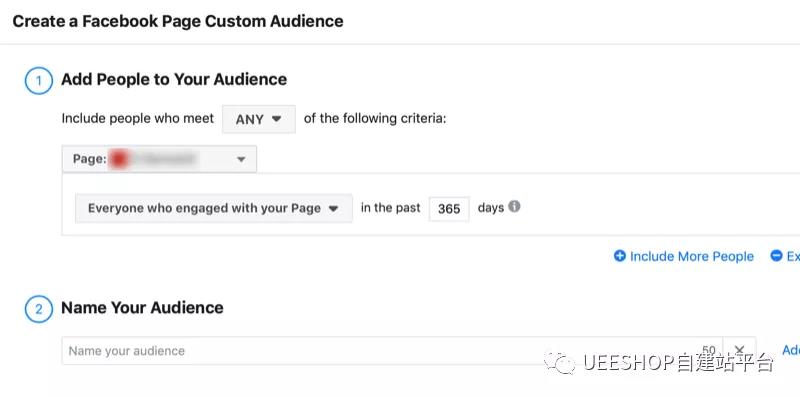Click the Name your audience field
The width and height of the screenshot is (800, 397).
(x=392, y=351)
